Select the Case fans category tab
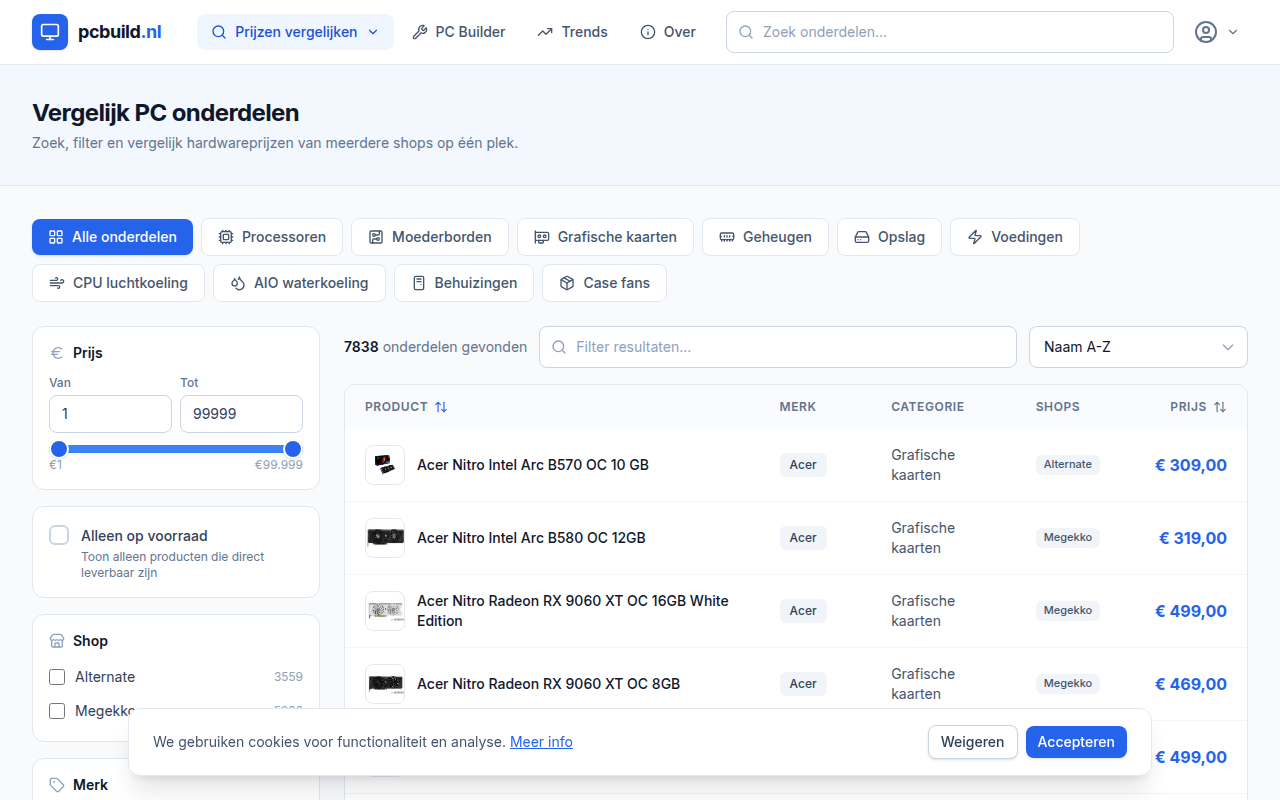This screenshot has width=1280, height=800. (604, 283)
